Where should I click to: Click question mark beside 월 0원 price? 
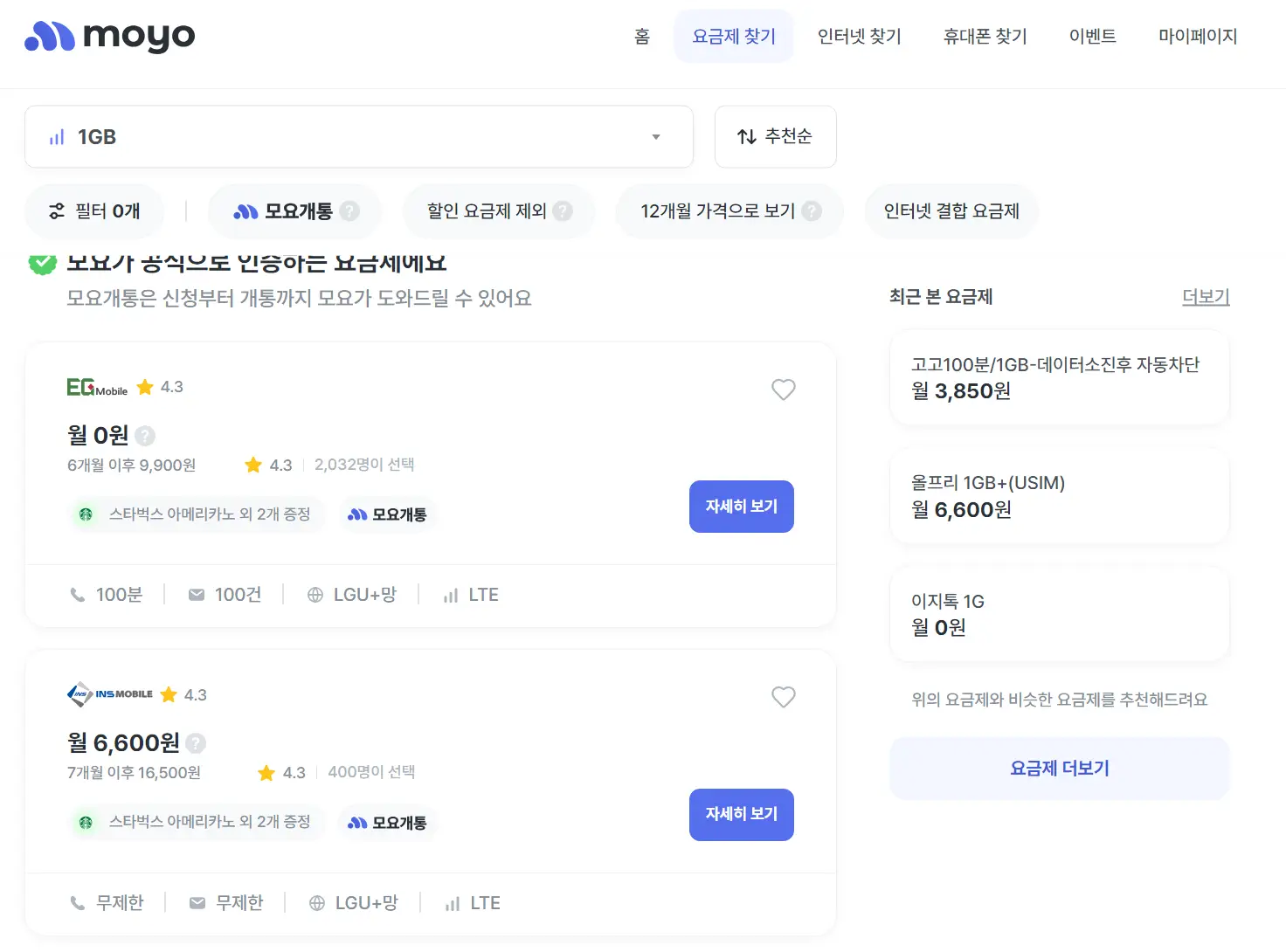pos(145,435)
